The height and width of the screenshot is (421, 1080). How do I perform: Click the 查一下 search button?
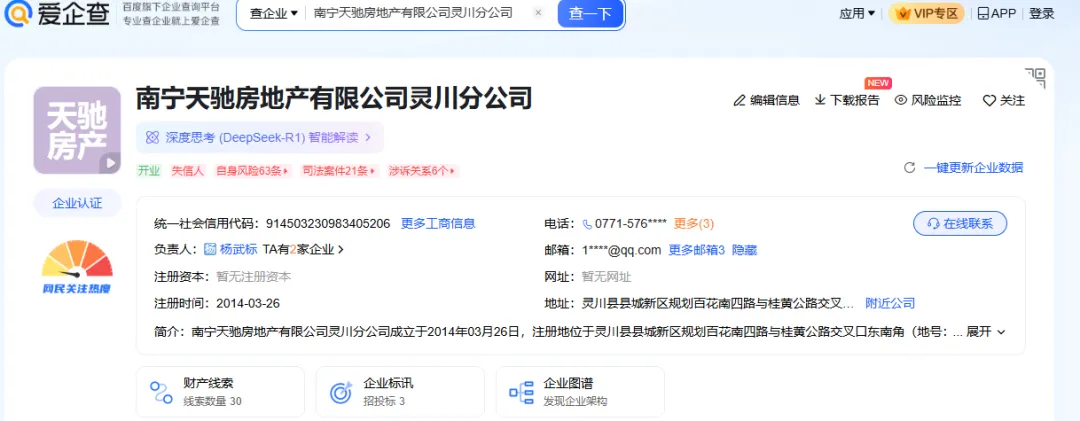coord(590,13)
